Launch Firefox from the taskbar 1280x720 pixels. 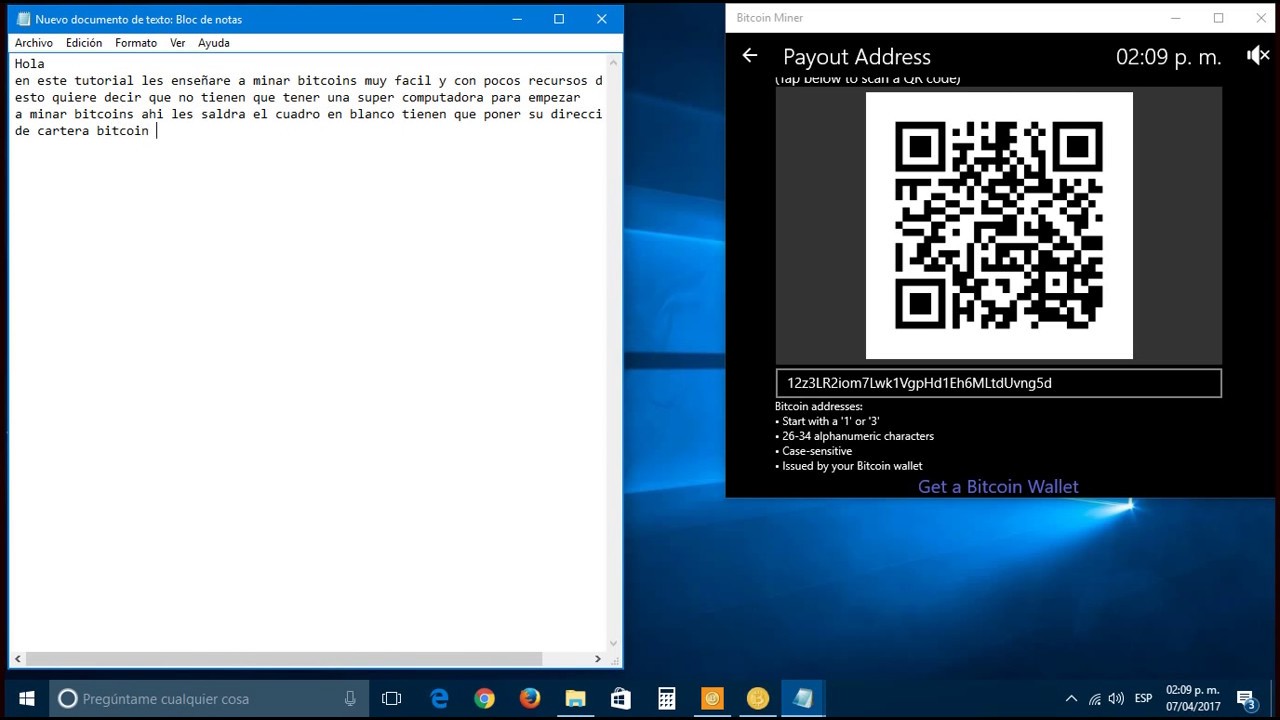click(530, 698)
